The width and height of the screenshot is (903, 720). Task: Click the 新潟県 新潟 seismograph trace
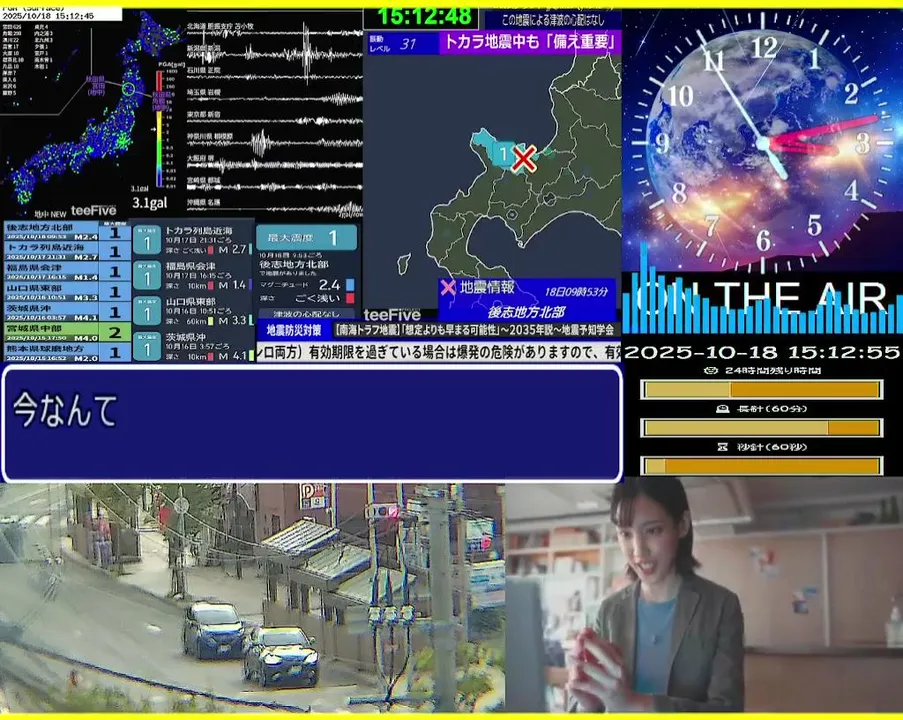point(275,55)
